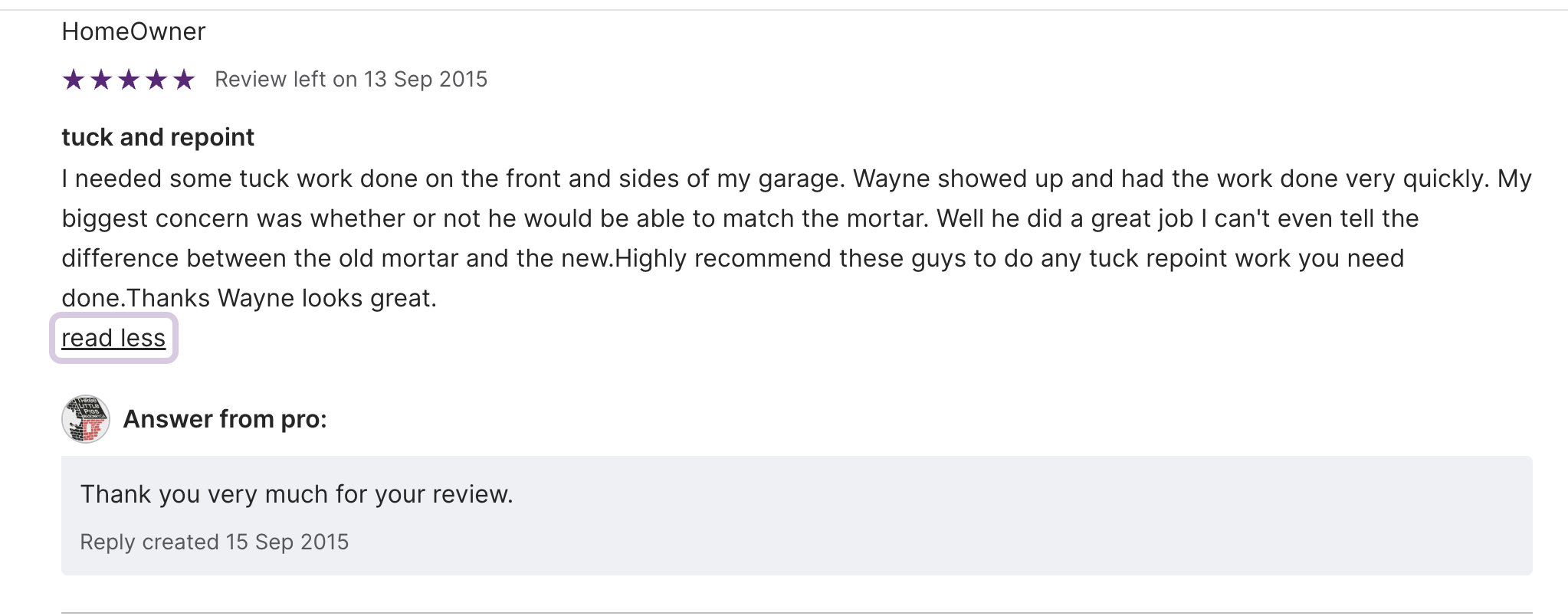Viewport: 1568px width, 616px height.
Task: Click the pro's circular logo avatar
Action: click(x=85, y=419)
